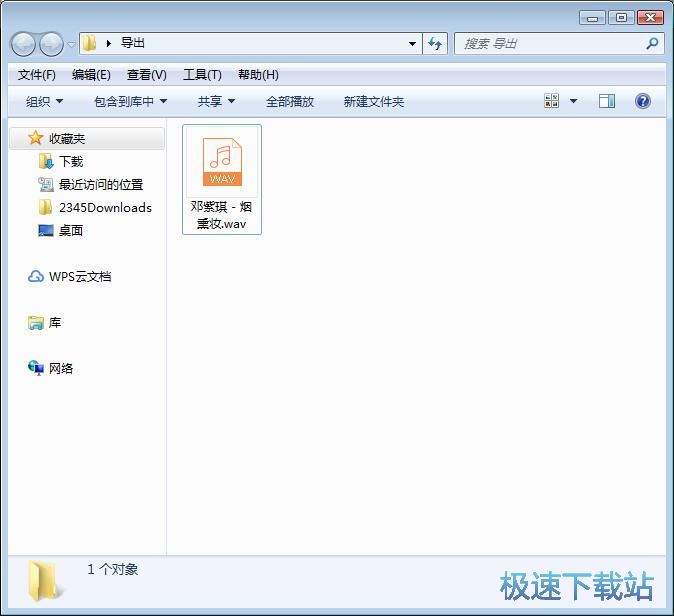Open the view options dropdown arrow
This screenshot has width=674, height=616.
(573, 101)
